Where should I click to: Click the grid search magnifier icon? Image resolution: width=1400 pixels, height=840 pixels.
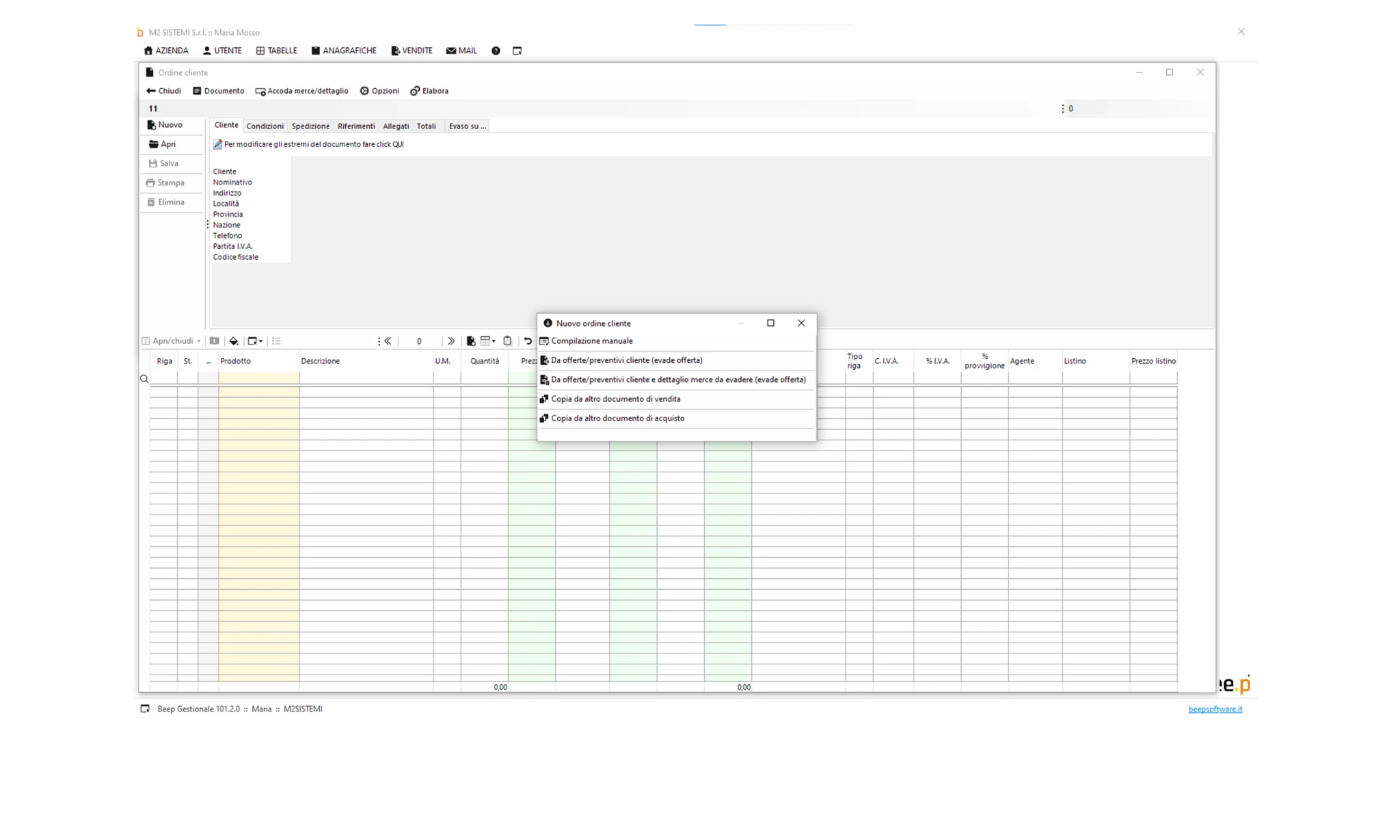[144, 379]
